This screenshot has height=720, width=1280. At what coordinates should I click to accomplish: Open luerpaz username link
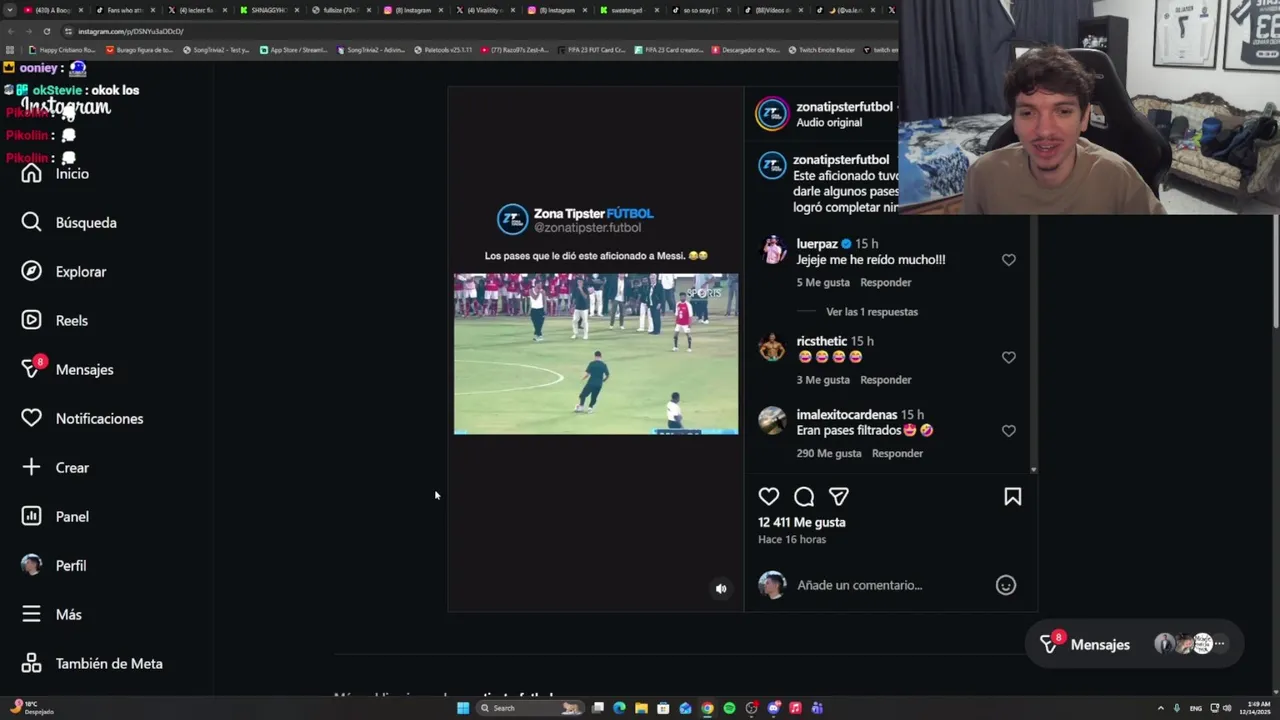pos(817,244)
